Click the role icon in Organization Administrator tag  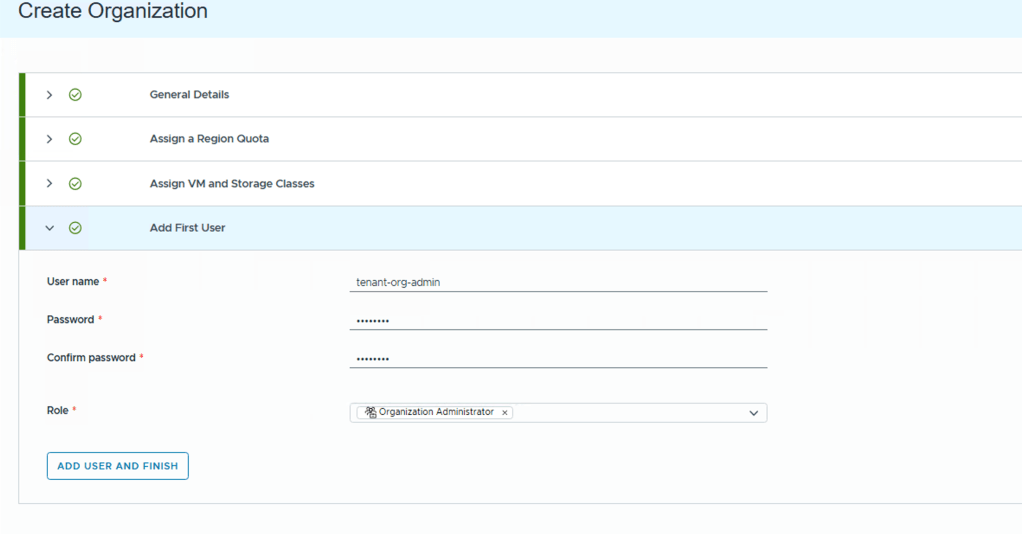[x=370, y=412]
